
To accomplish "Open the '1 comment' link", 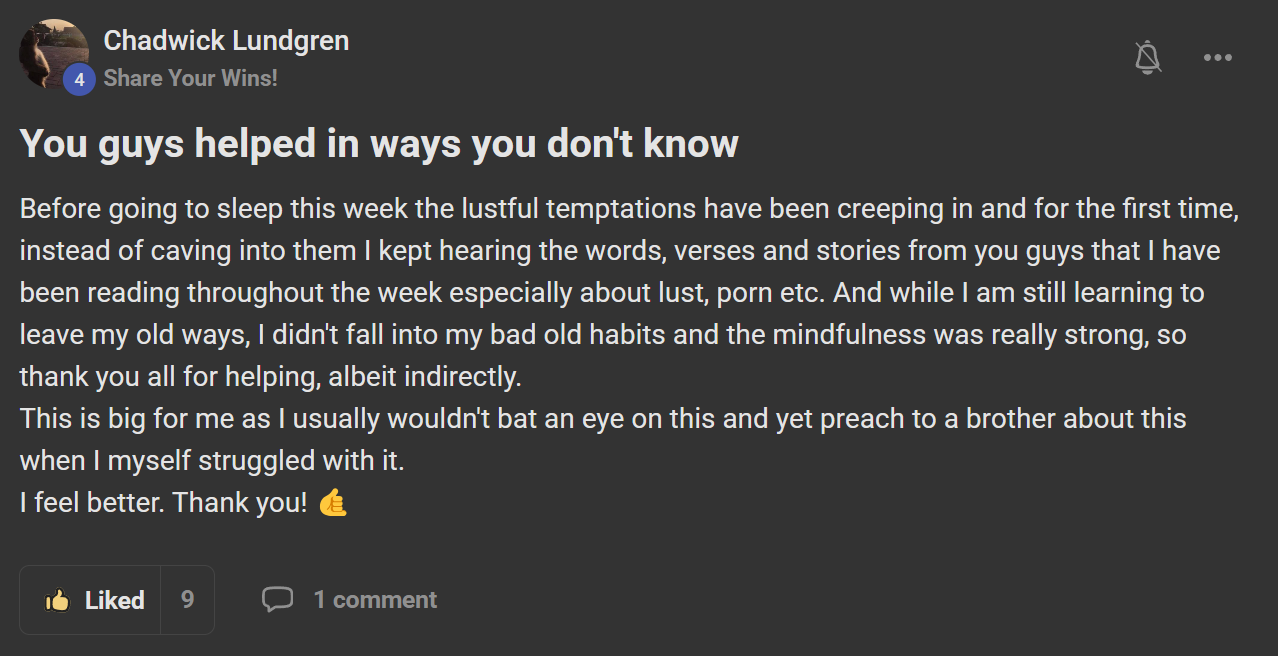I will click(375, 600).
